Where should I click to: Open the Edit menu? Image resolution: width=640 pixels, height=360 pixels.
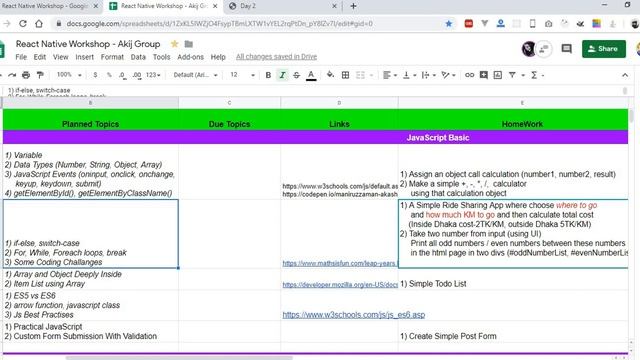[40, 57]
